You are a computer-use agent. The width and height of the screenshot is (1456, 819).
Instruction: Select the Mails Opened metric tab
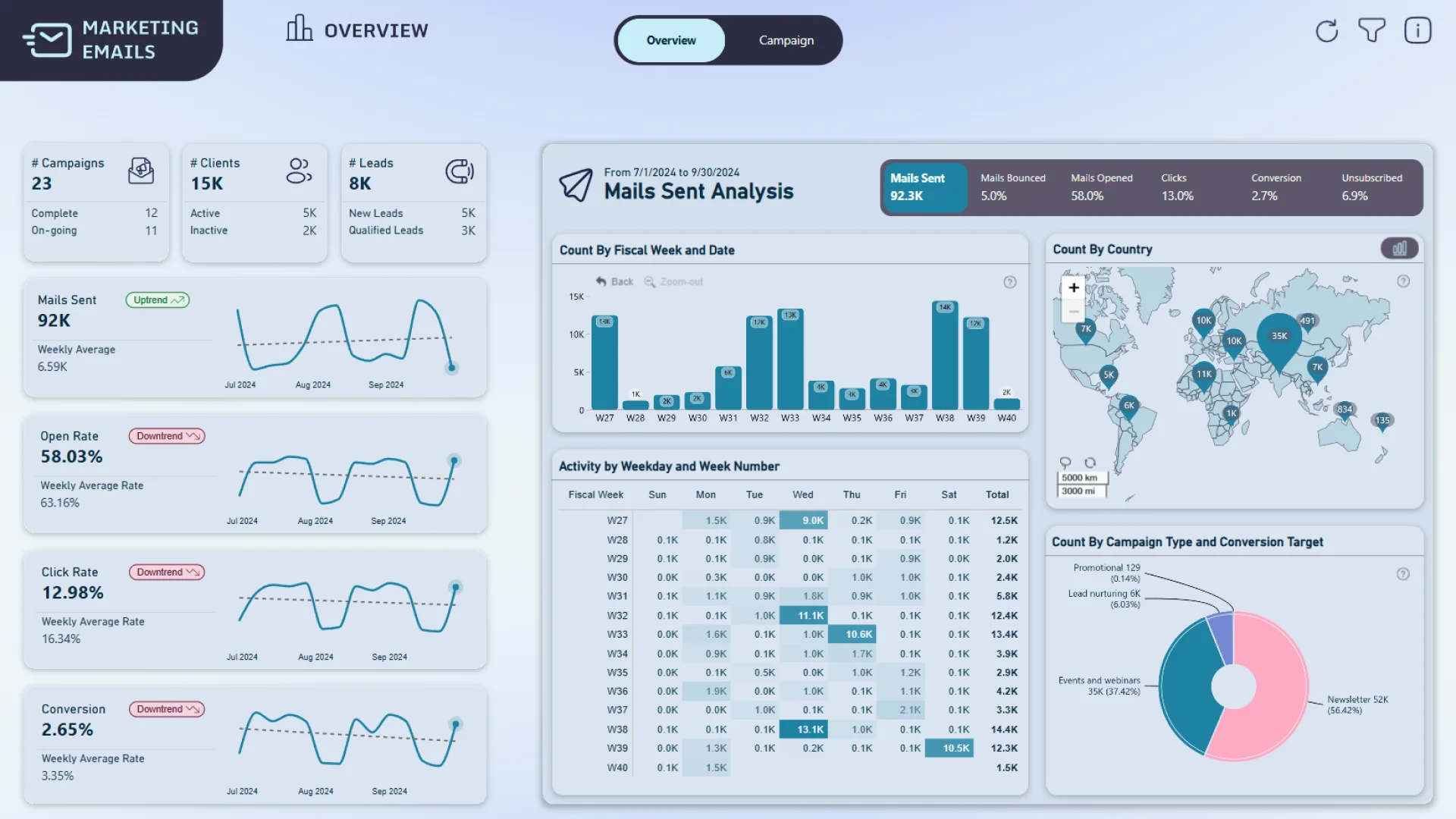[1102, 187]
